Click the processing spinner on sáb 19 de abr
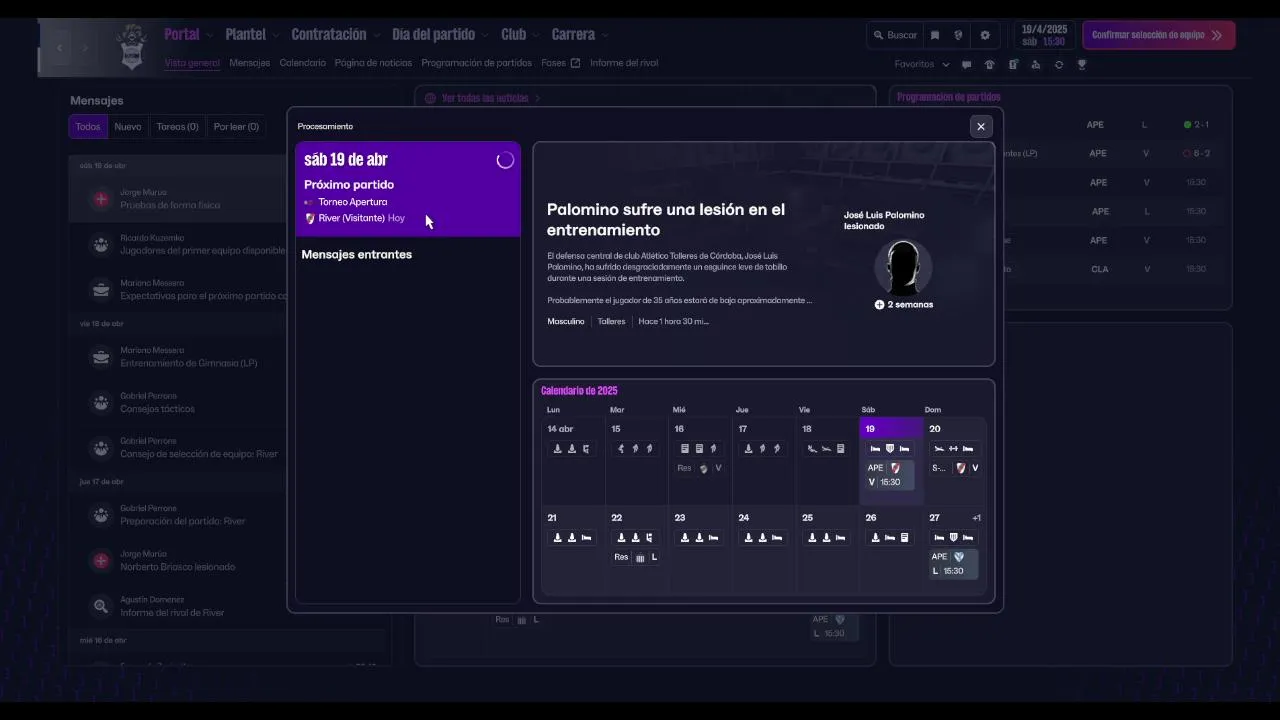This screenshot has width=1280, height=720. 505,160
